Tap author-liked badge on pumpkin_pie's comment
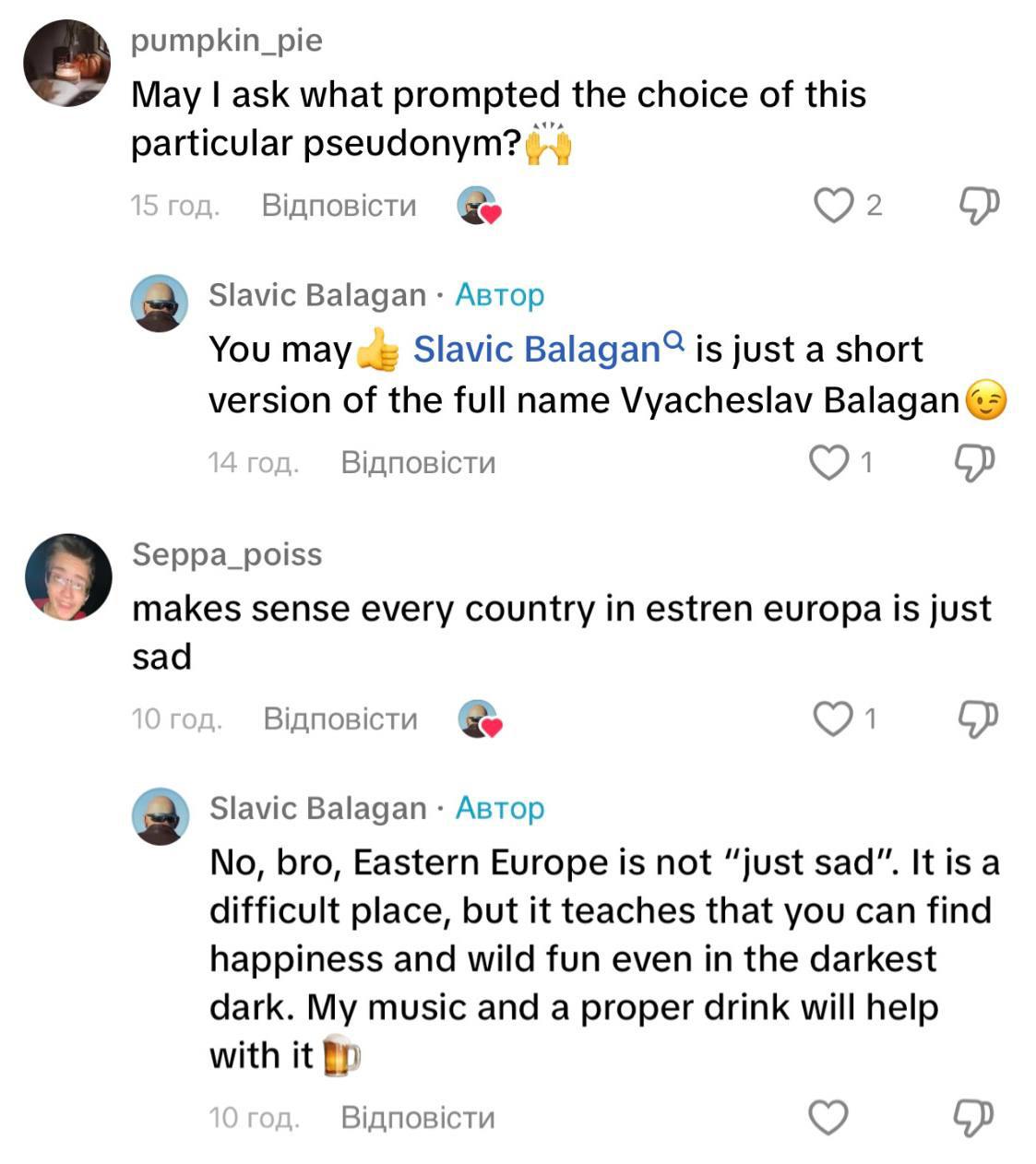 (x=479, y=206)
